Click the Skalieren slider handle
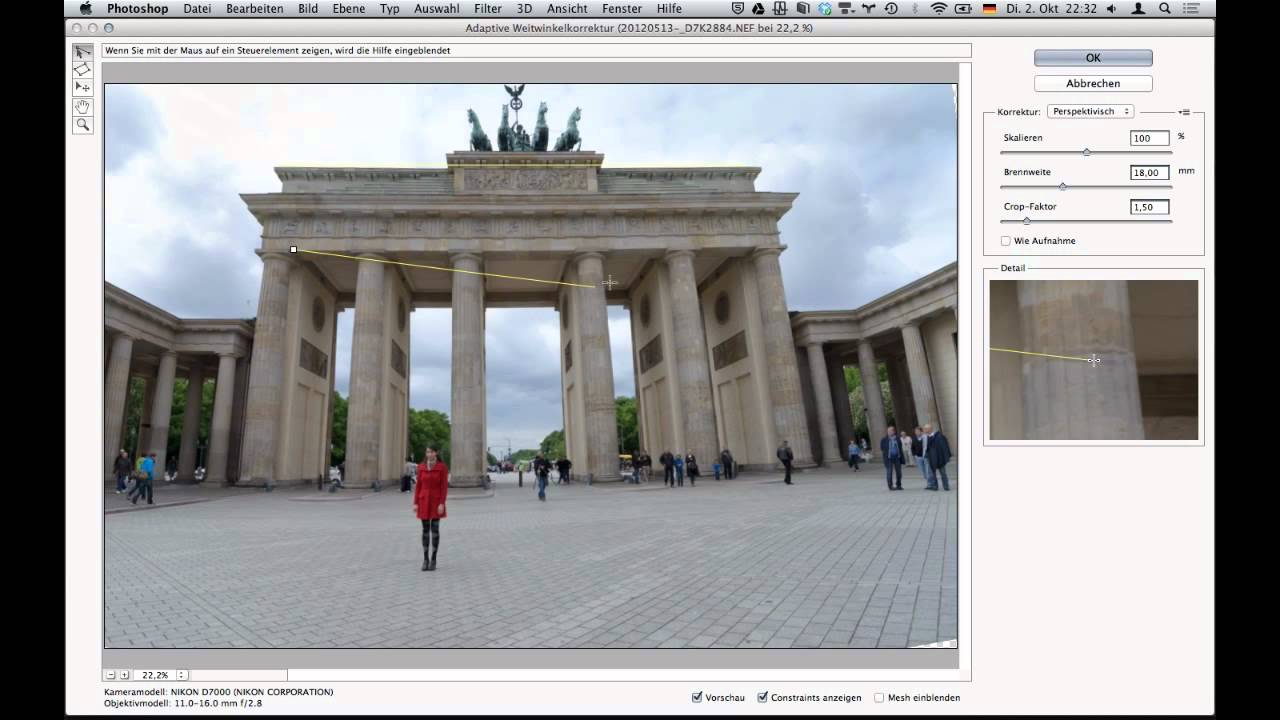Screen dimensions: 1280x720 click(x=1087, y=152)
